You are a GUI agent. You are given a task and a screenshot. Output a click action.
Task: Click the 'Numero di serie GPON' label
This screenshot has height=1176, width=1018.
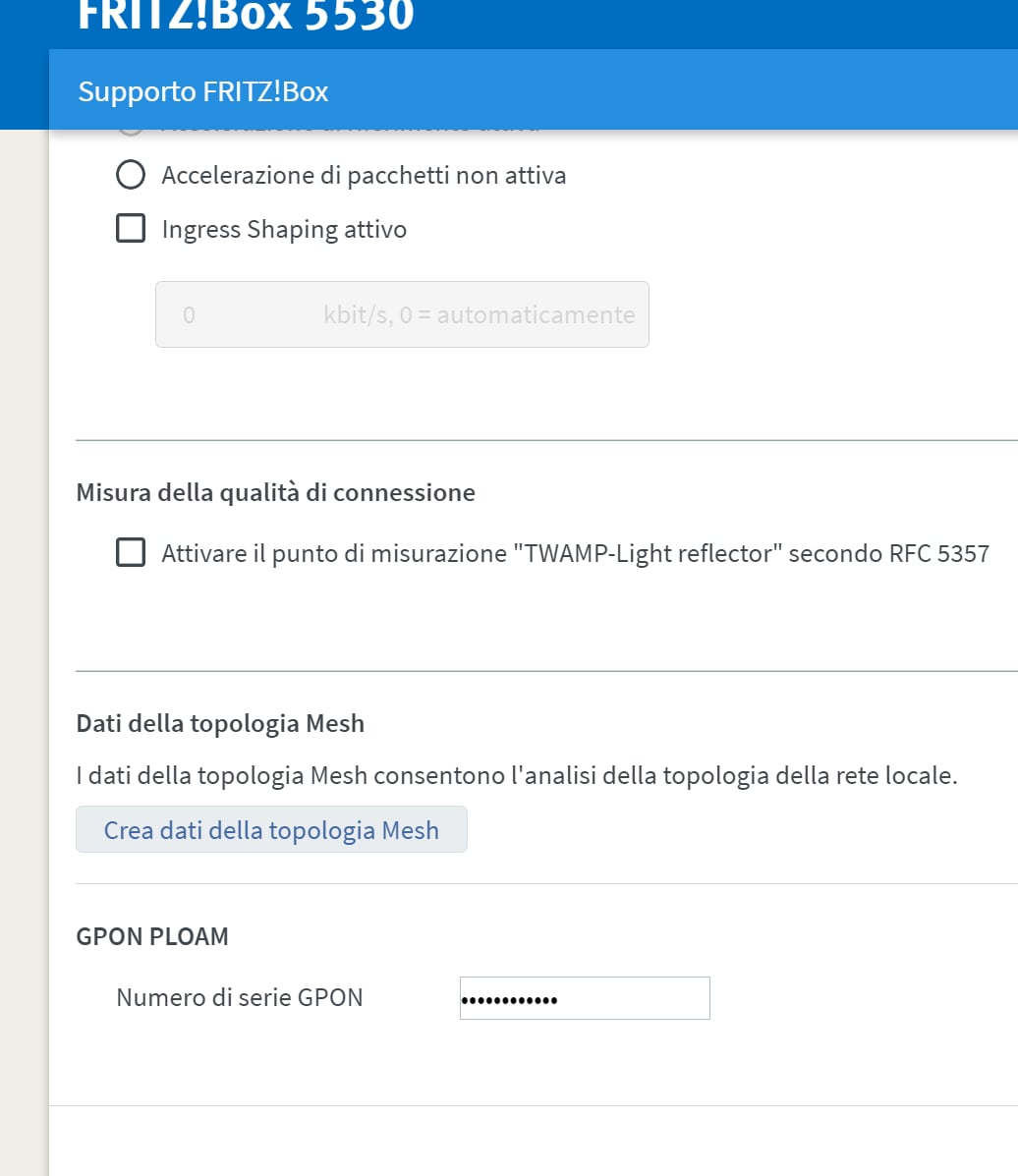[240, 998]
